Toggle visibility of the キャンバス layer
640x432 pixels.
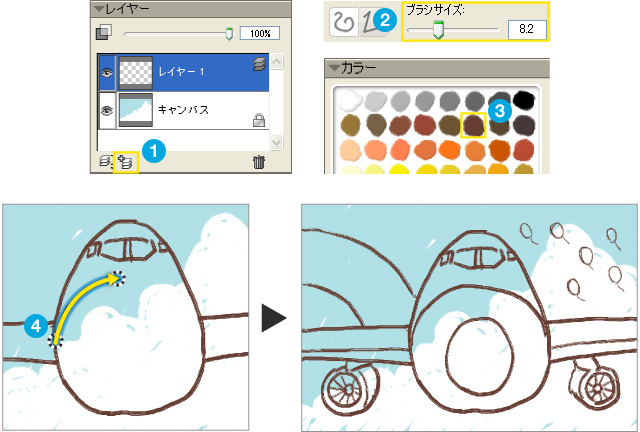(x=107, y=110)
